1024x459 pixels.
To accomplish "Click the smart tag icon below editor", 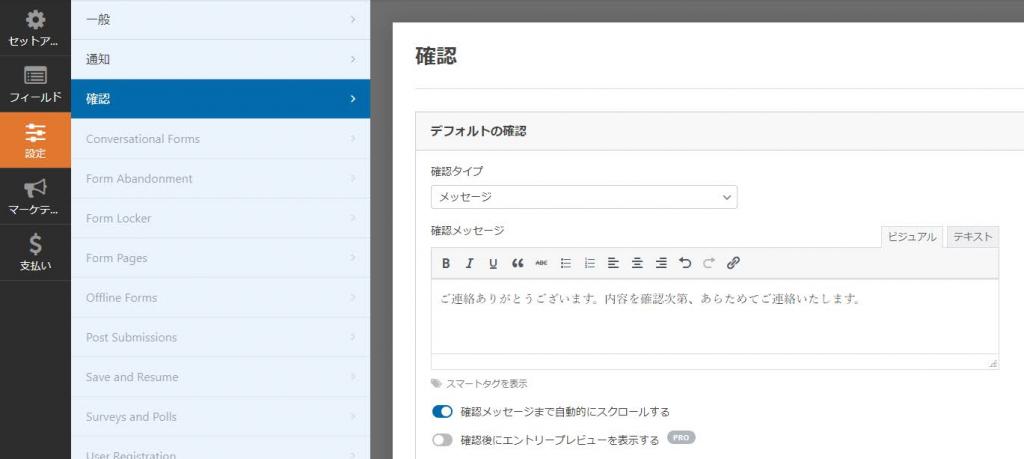I will click(436, 383).
